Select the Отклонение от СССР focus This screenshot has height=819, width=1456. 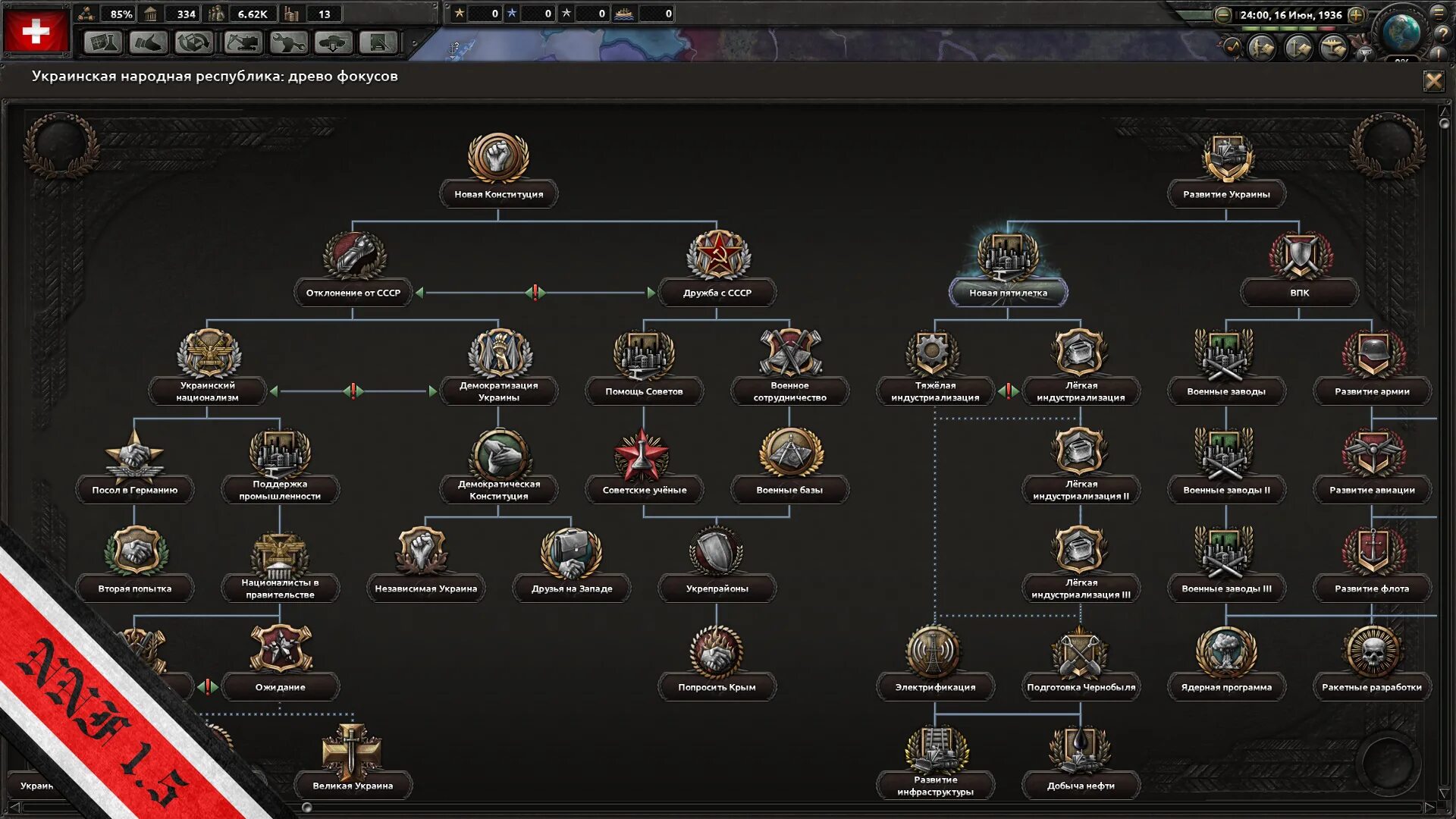point(353,269)
